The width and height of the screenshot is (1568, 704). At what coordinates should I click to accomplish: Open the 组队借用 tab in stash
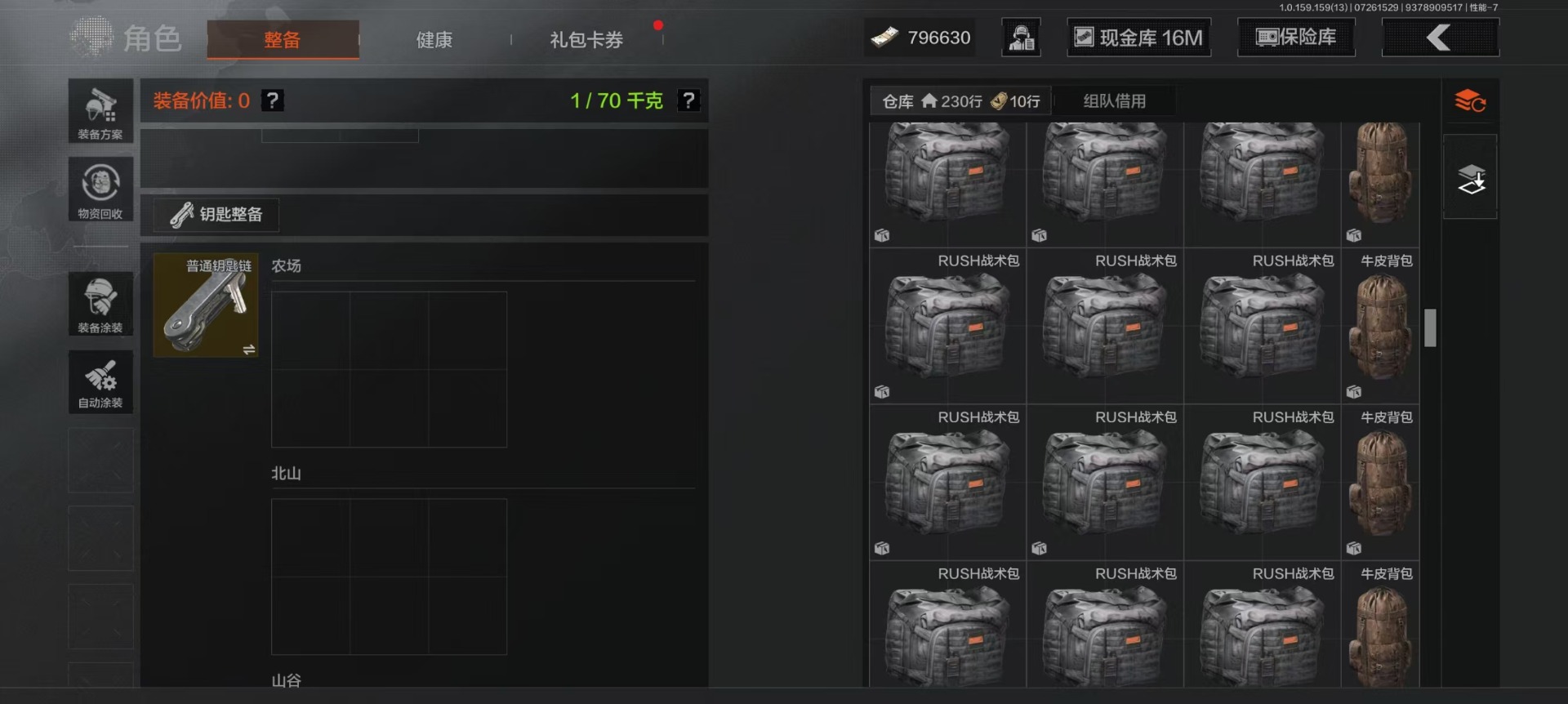point(1114,101)
